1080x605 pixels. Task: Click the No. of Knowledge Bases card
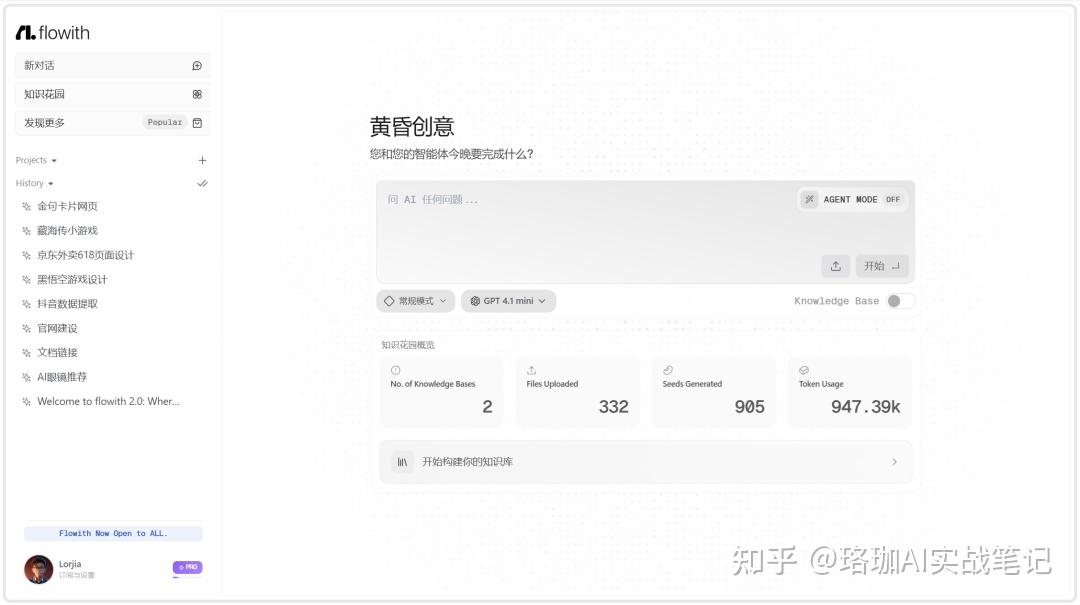coord(441,392)
